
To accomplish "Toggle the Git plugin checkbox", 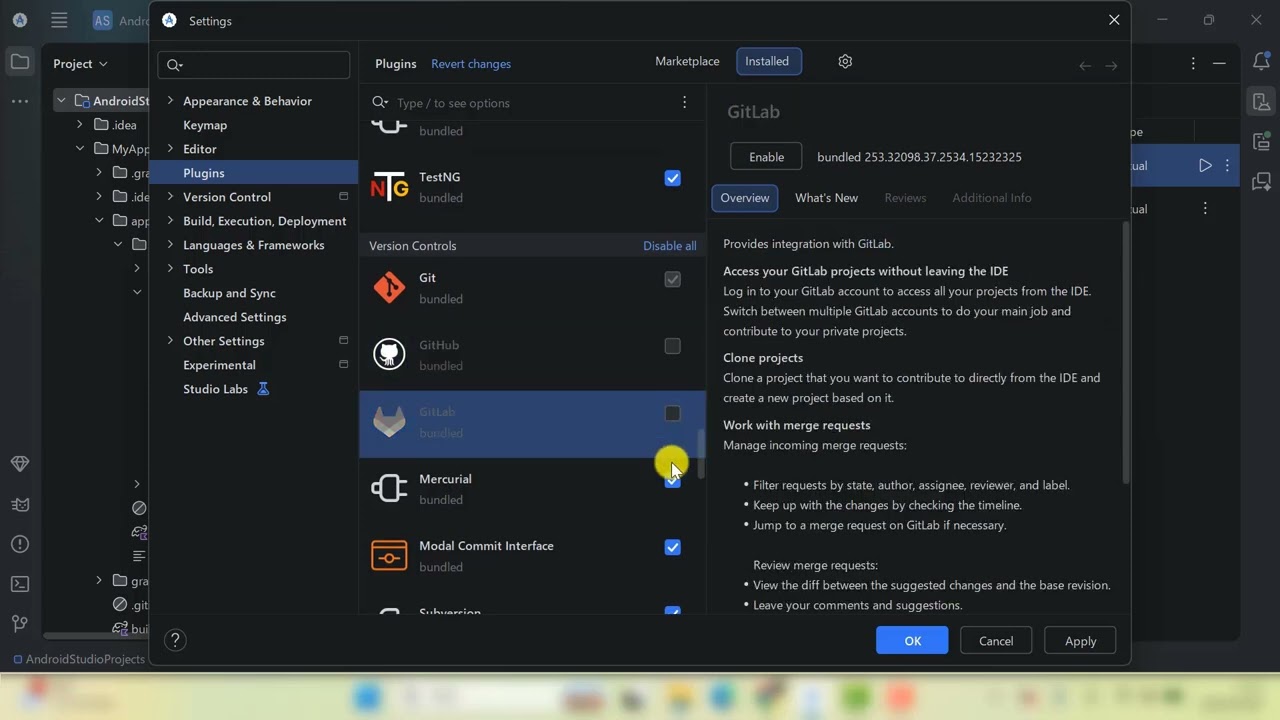I will click(x=673, y=279).
